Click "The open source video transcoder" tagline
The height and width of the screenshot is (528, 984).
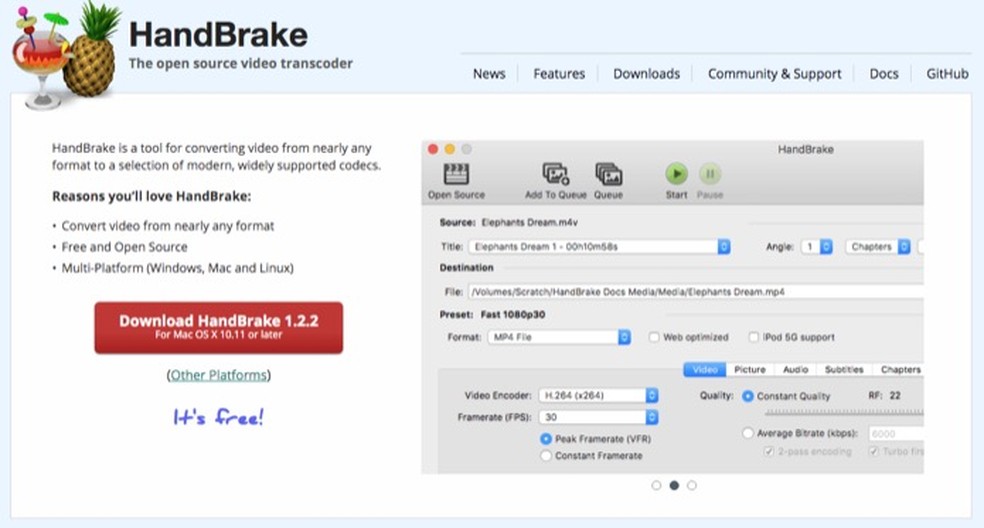241,63
